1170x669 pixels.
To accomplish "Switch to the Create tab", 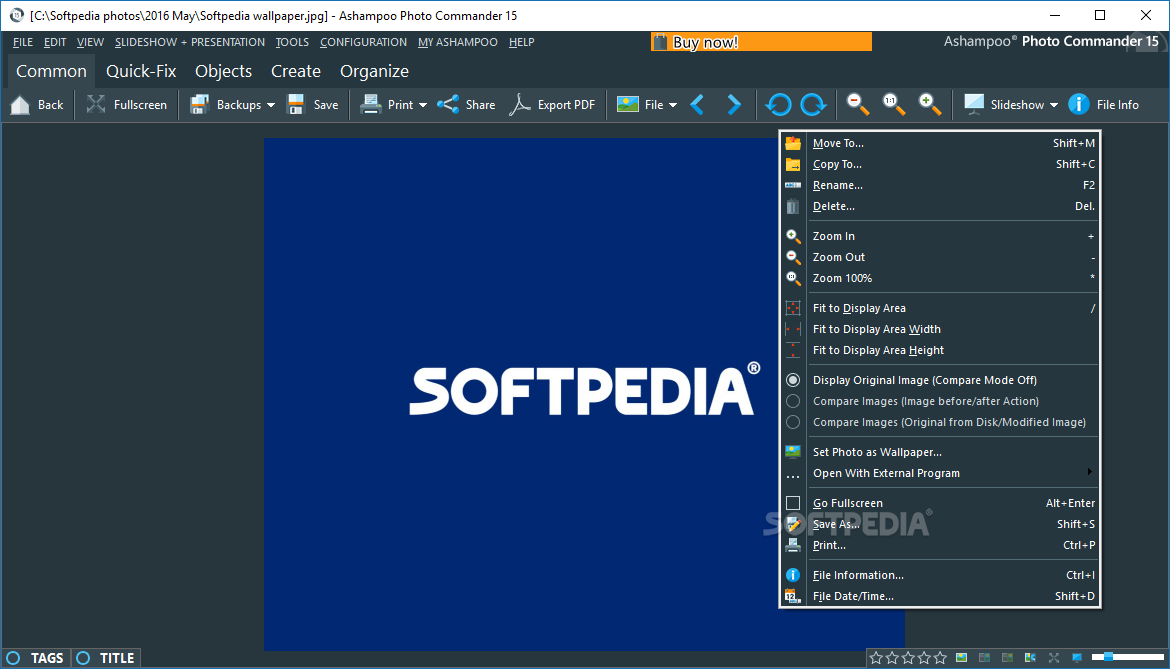I will 295,72.
